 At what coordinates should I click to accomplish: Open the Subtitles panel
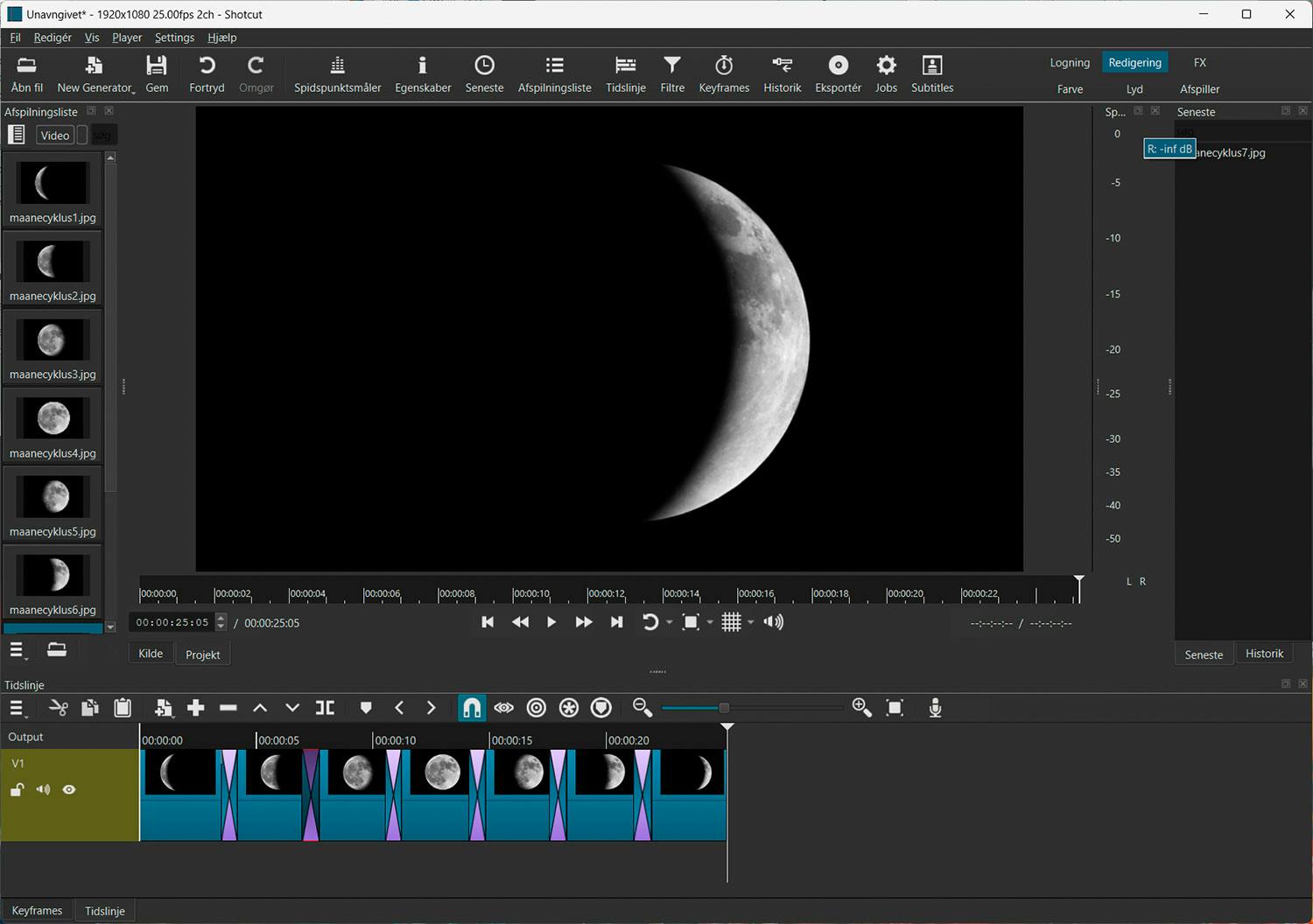[931, 73]
